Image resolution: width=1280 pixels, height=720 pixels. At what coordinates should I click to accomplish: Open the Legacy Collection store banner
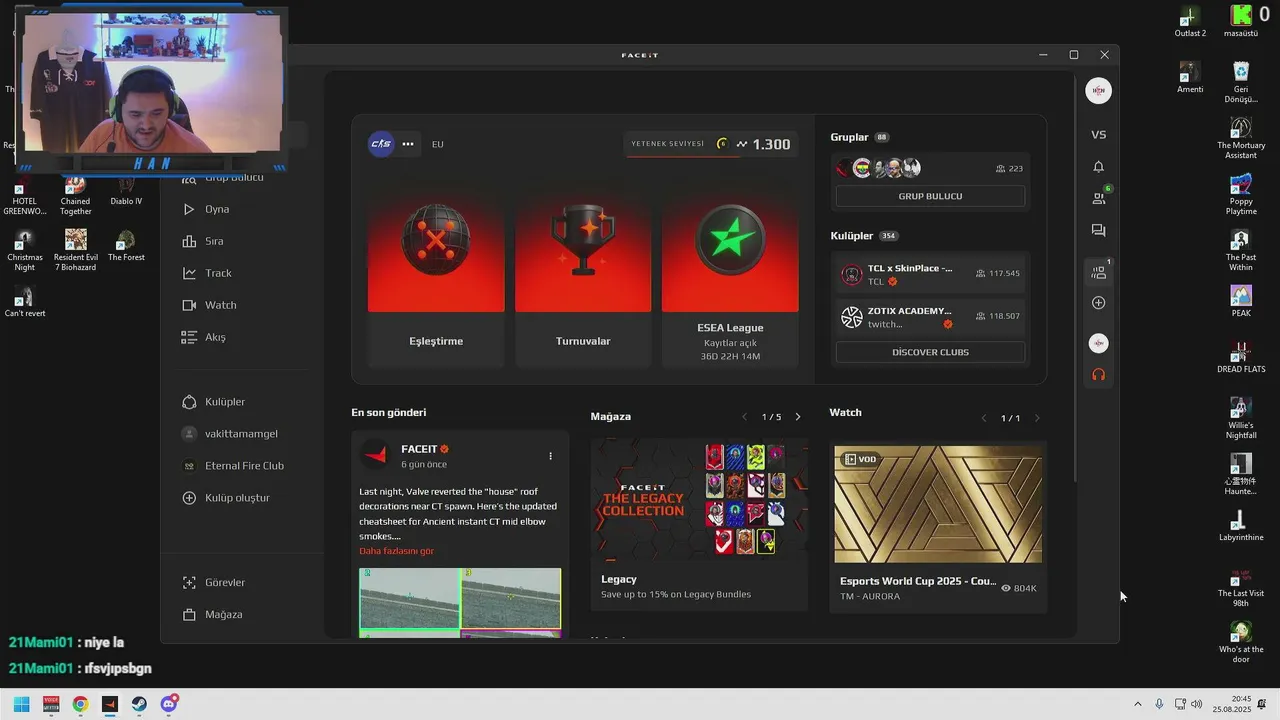point(699,500)
